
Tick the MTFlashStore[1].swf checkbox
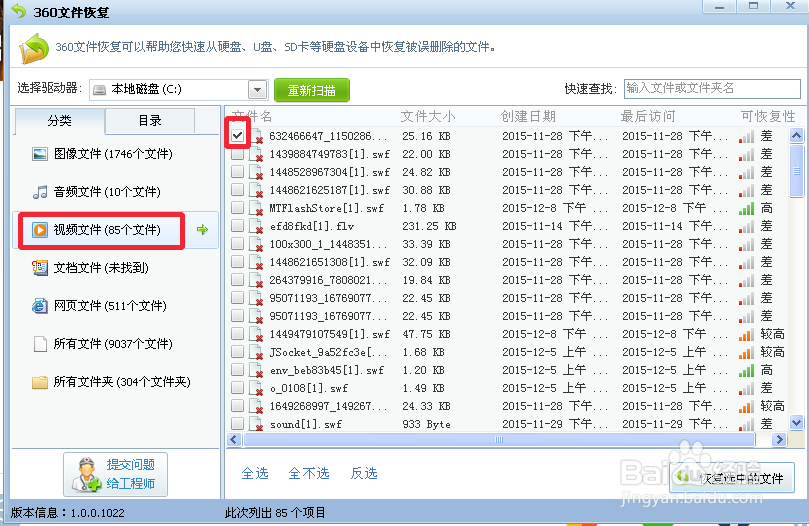pyautogui.click(x=237, y=208)
